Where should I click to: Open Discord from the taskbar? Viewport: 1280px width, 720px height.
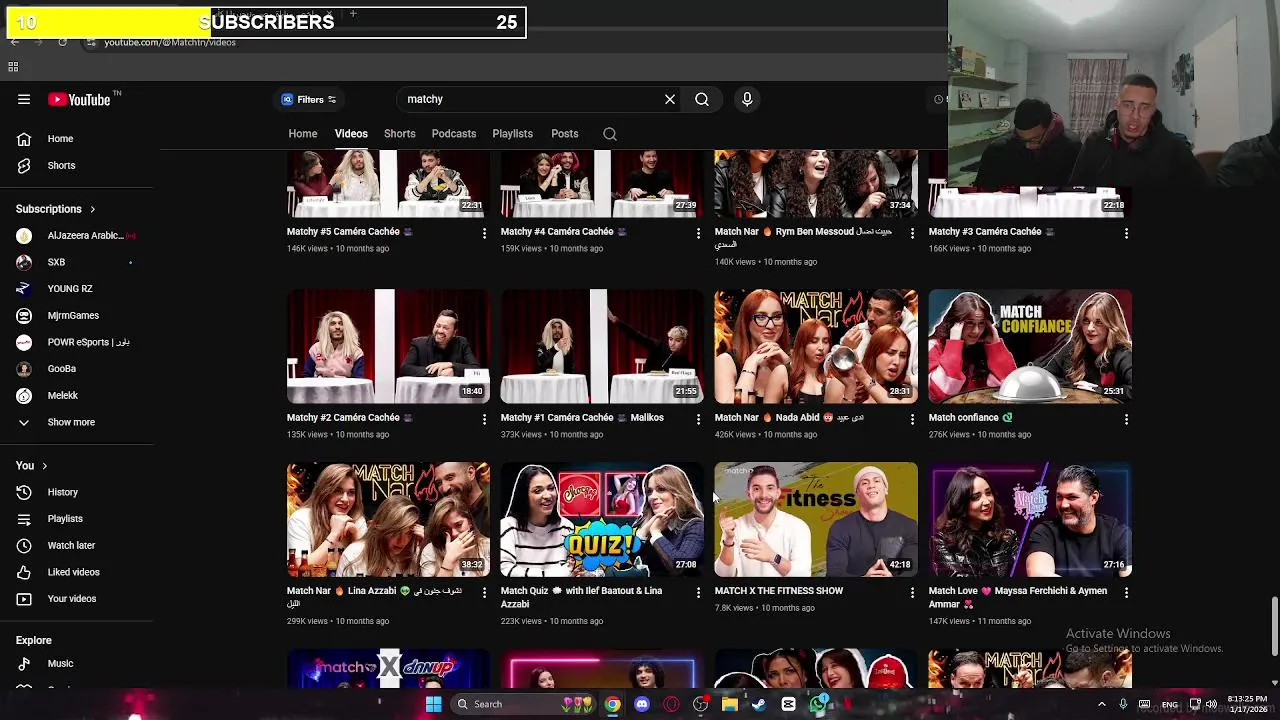[x=642, y=704]
